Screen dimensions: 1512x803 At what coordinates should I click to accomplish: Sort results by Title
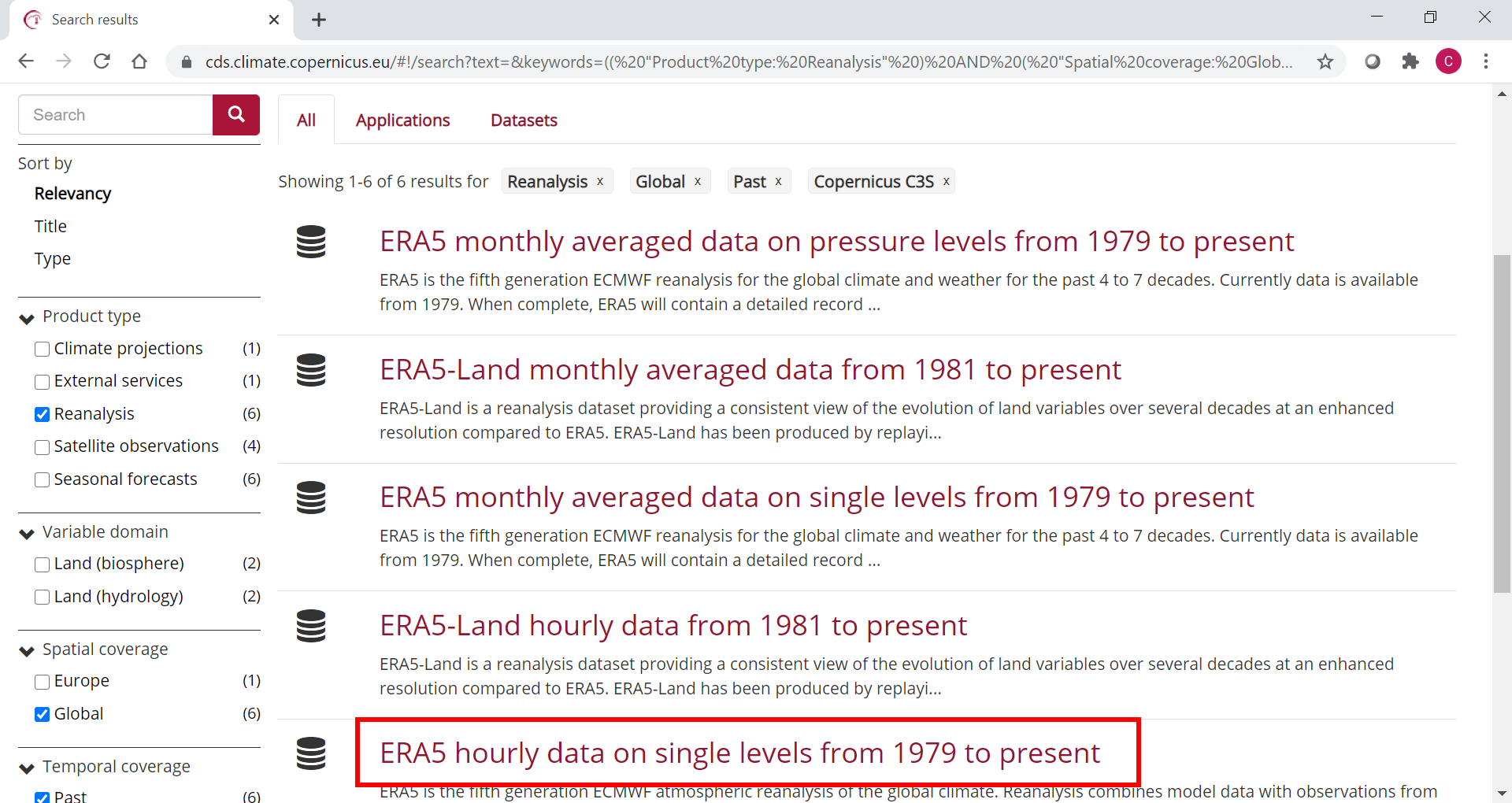point(50,227)
